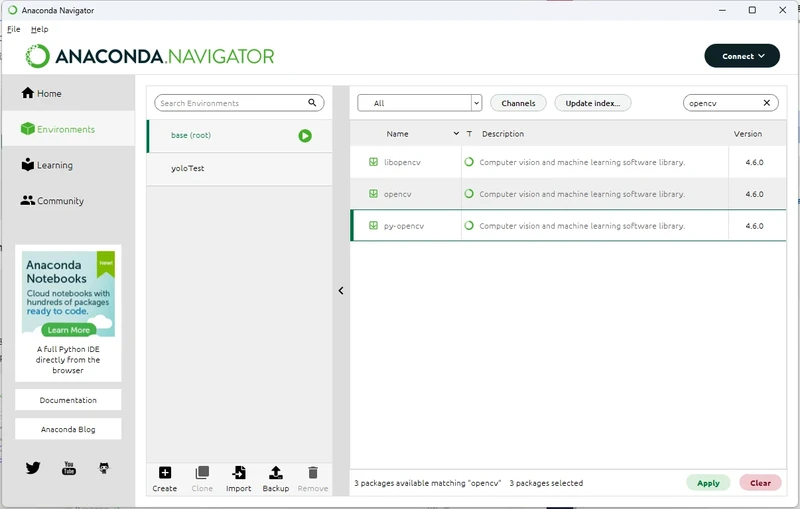Toggle the libopencv package checkbox

coord(373,162)
